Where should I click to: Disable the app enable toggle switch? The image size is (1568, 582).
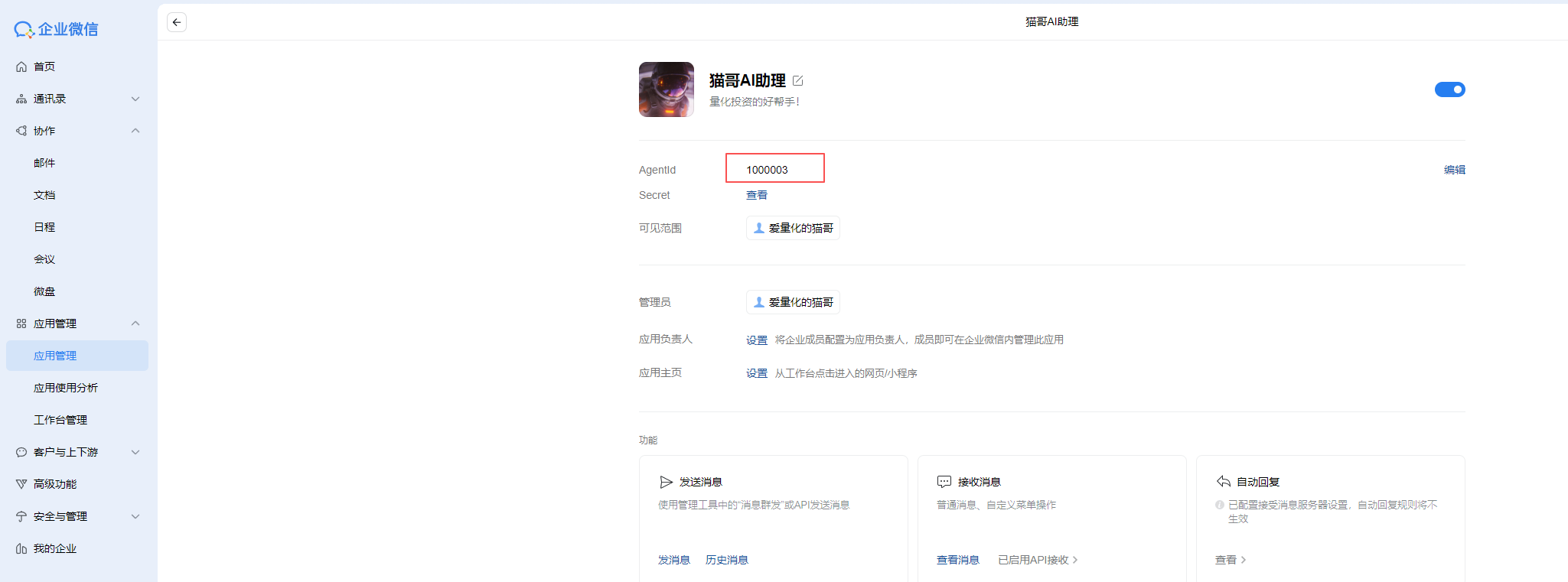1449,89
